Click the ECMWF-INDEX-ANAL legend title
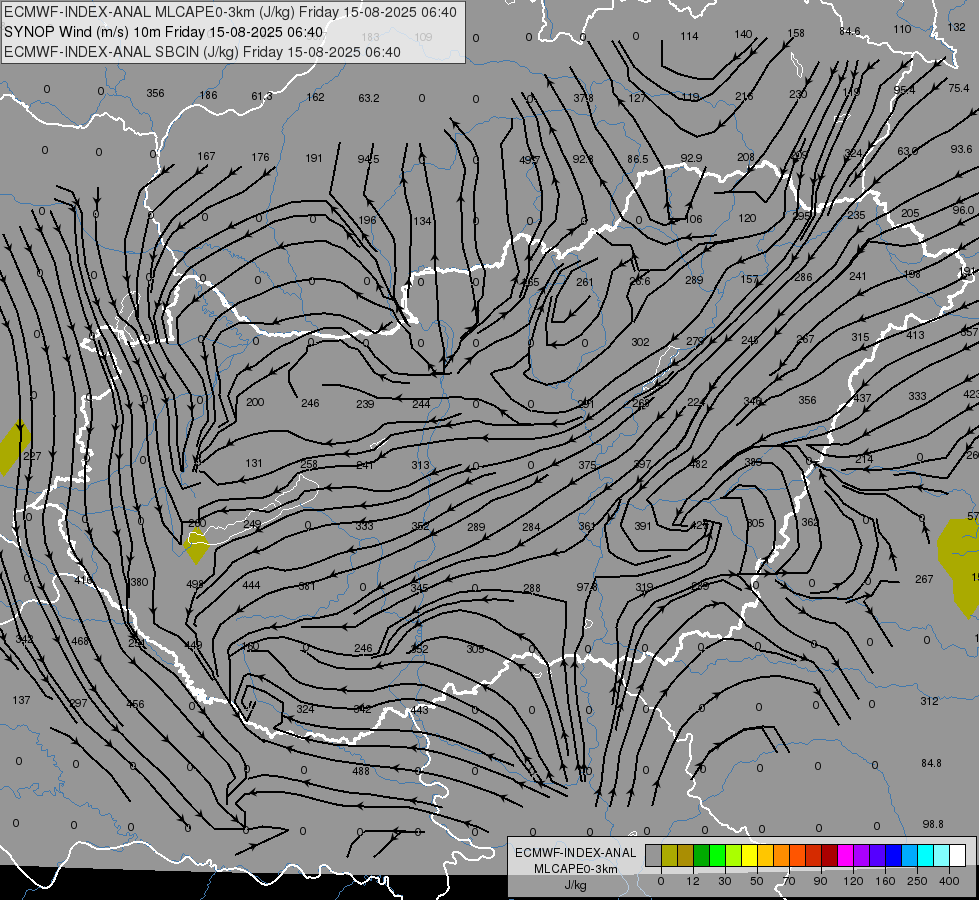This screenshot has width=979, height=900. click(575, 853)
